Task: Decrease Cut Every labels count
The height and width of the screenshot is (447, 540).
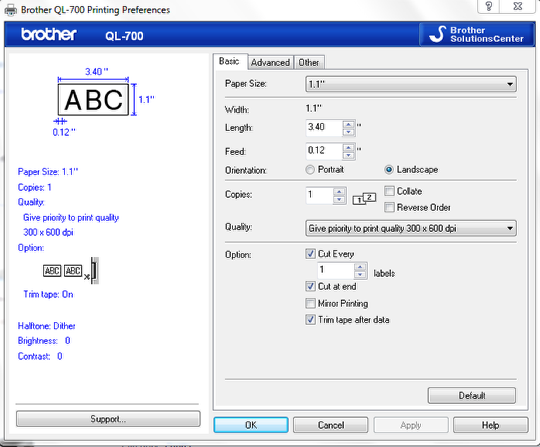Action: pos(360,274)
